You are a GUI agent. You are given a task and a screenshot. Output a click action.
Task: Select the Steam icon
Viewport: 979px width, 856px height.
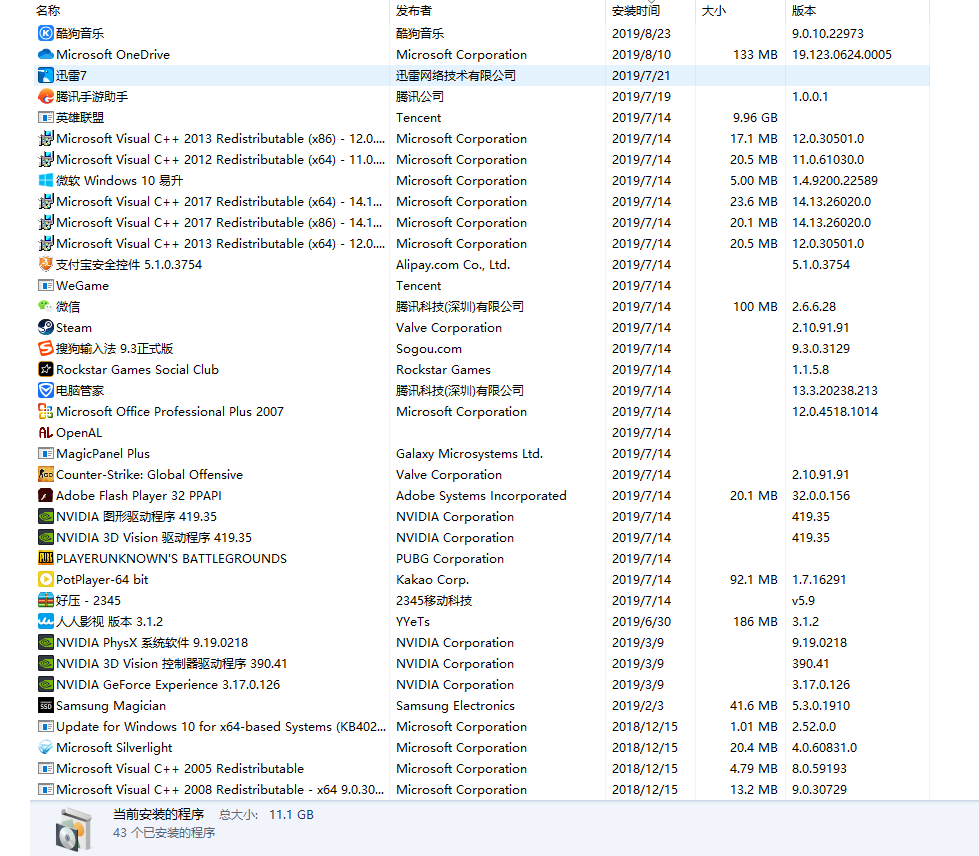[x=46, y=328]
